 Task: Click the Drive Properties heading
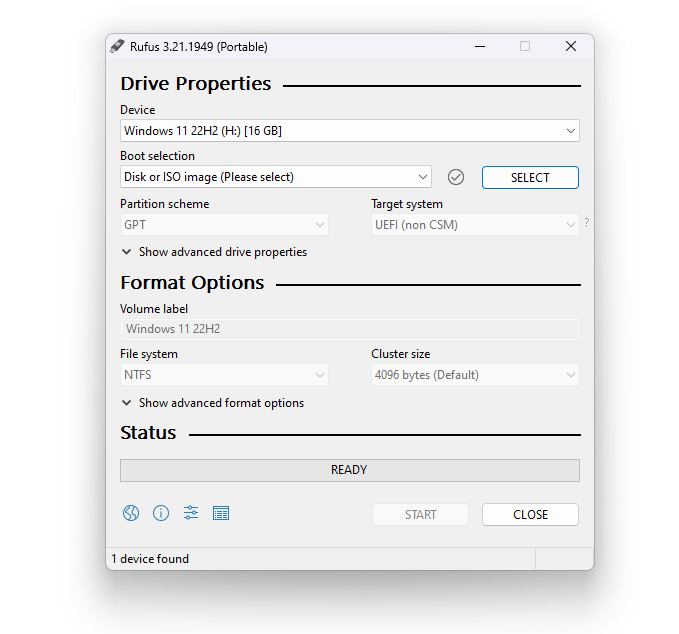coord(196,84)
